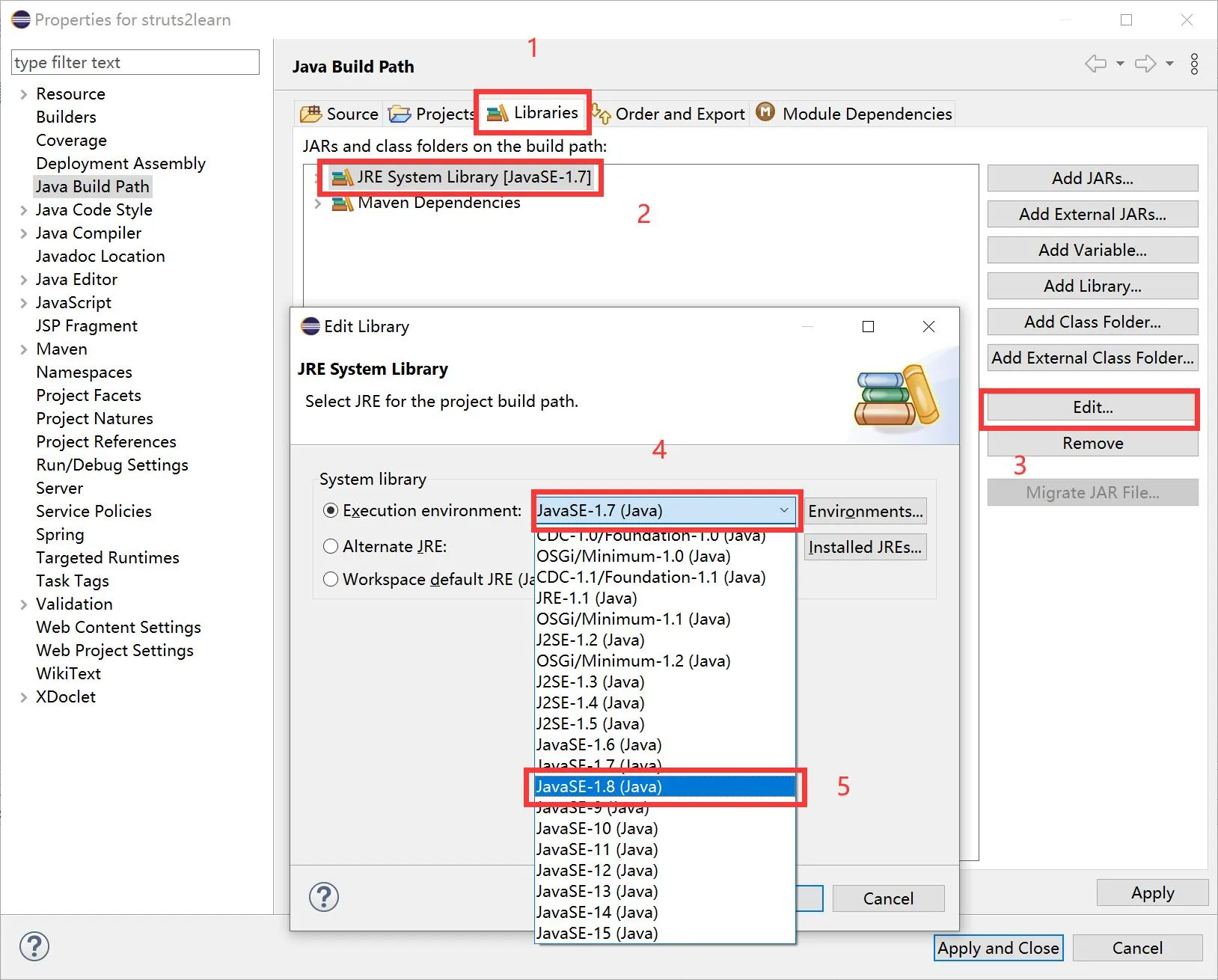Click the help icon in the Edit Library dialog
Viewport: 1218px width, 980px height.
tap(324, 897)
